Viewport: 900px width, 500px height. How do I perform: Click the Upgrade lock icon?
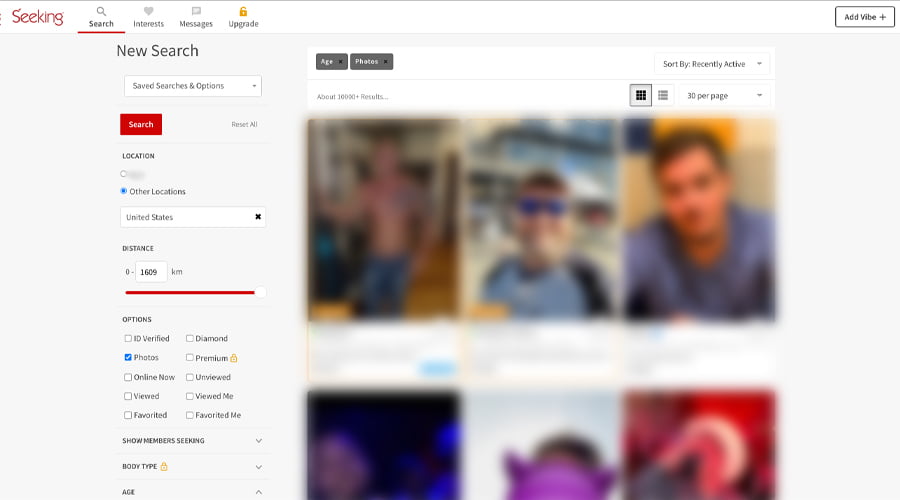tap(243, 12)
